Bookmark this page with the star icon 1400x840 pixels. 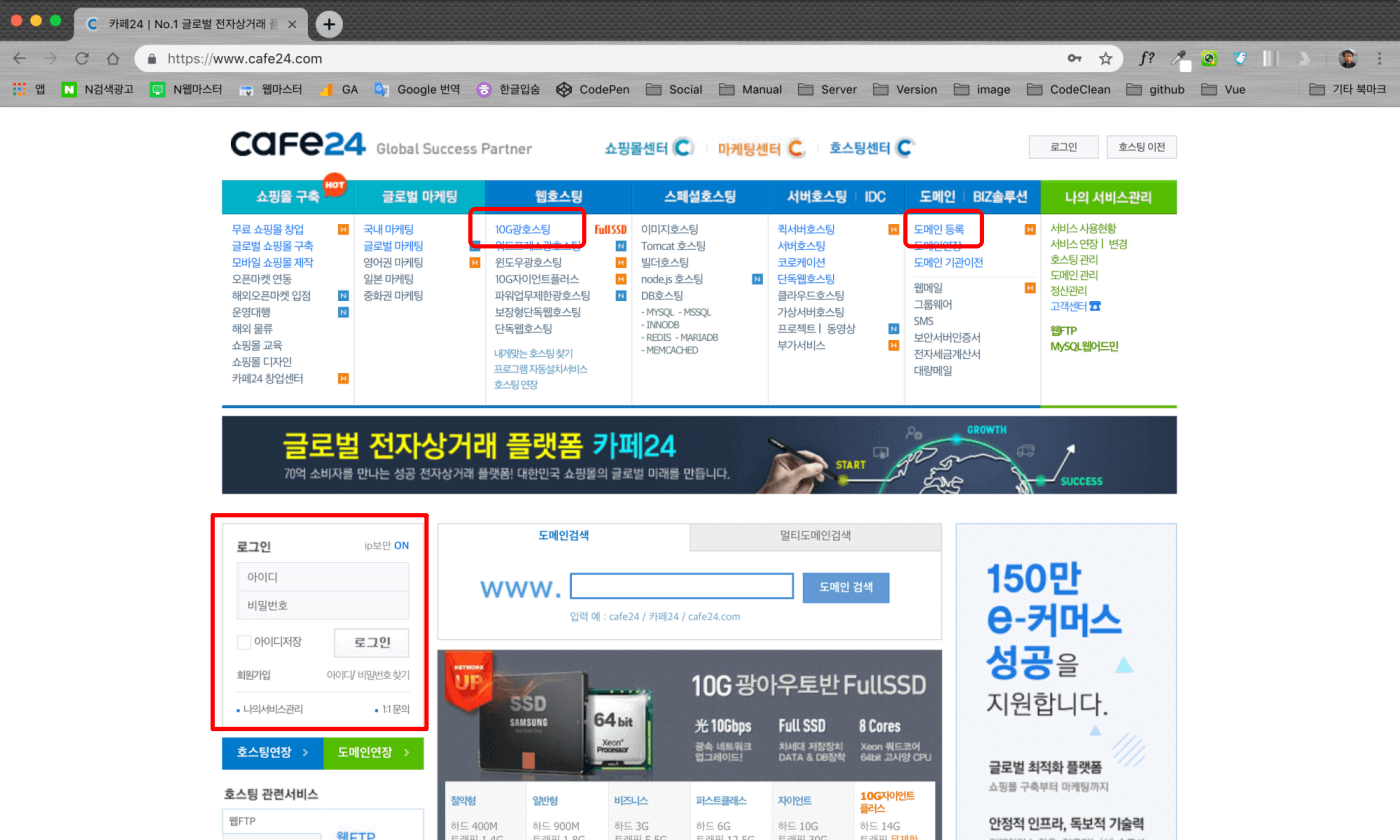pos(1105,58)
